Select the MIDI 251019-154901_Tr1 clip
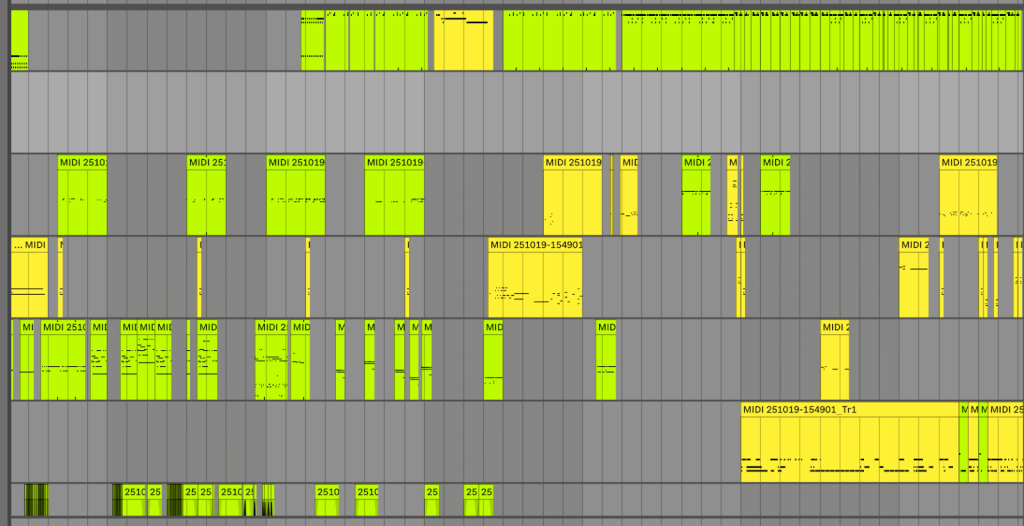This screenshot has width=1024, height=526. click(848, 442)
